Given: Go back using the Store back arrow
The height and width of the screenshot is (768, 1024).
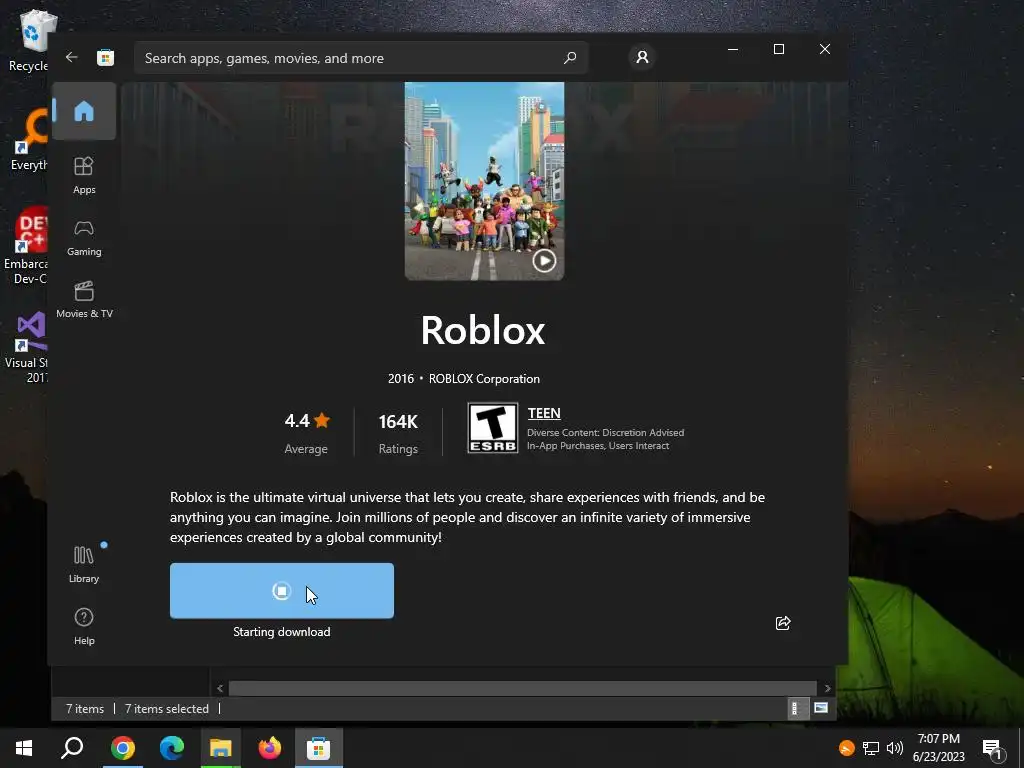Looking at the screenshot, I should click(72, 57).
